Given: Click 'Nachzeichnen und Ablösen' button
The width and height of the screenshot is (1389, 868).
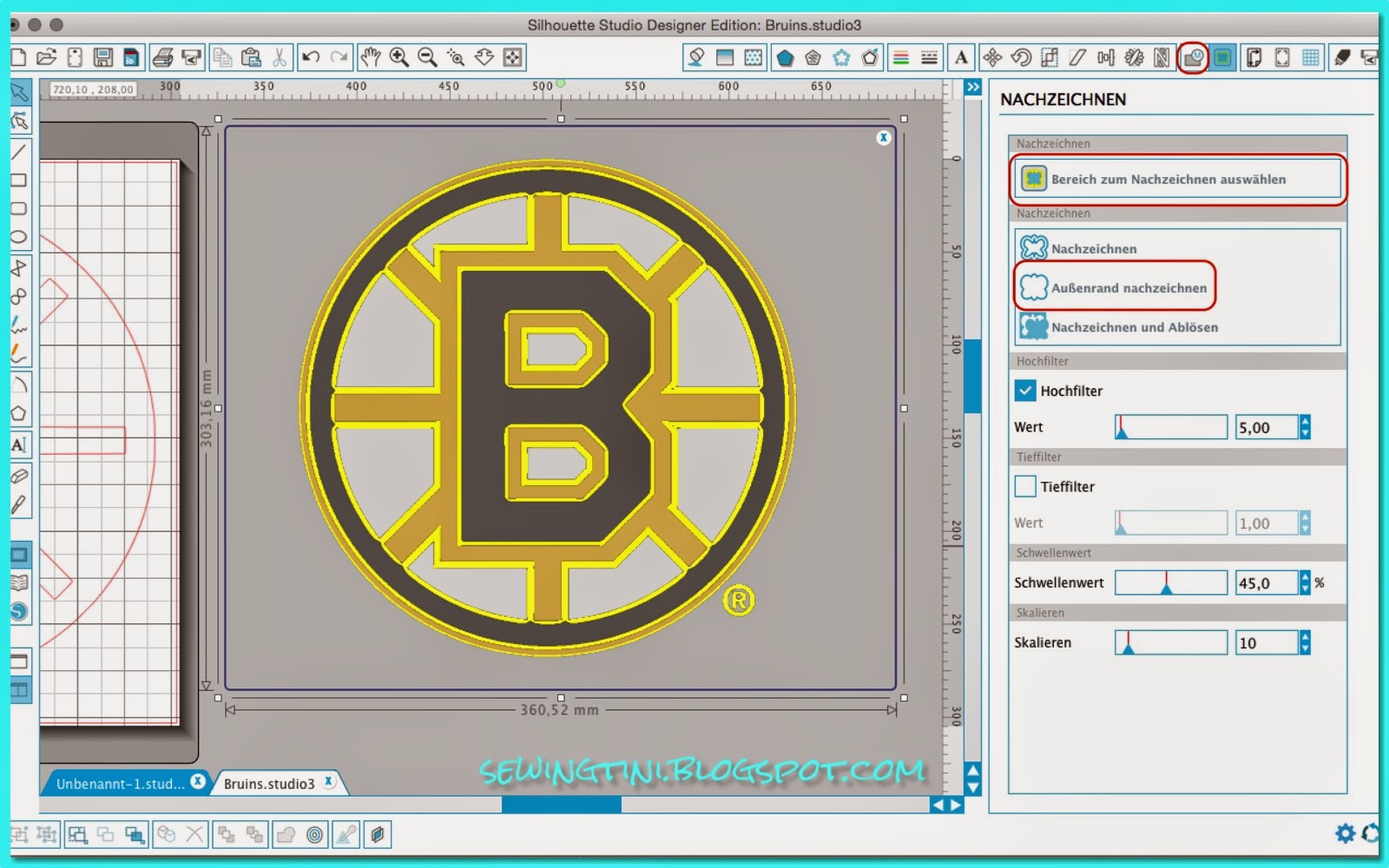Looking at the screenshot, I should coord(1119,327).
